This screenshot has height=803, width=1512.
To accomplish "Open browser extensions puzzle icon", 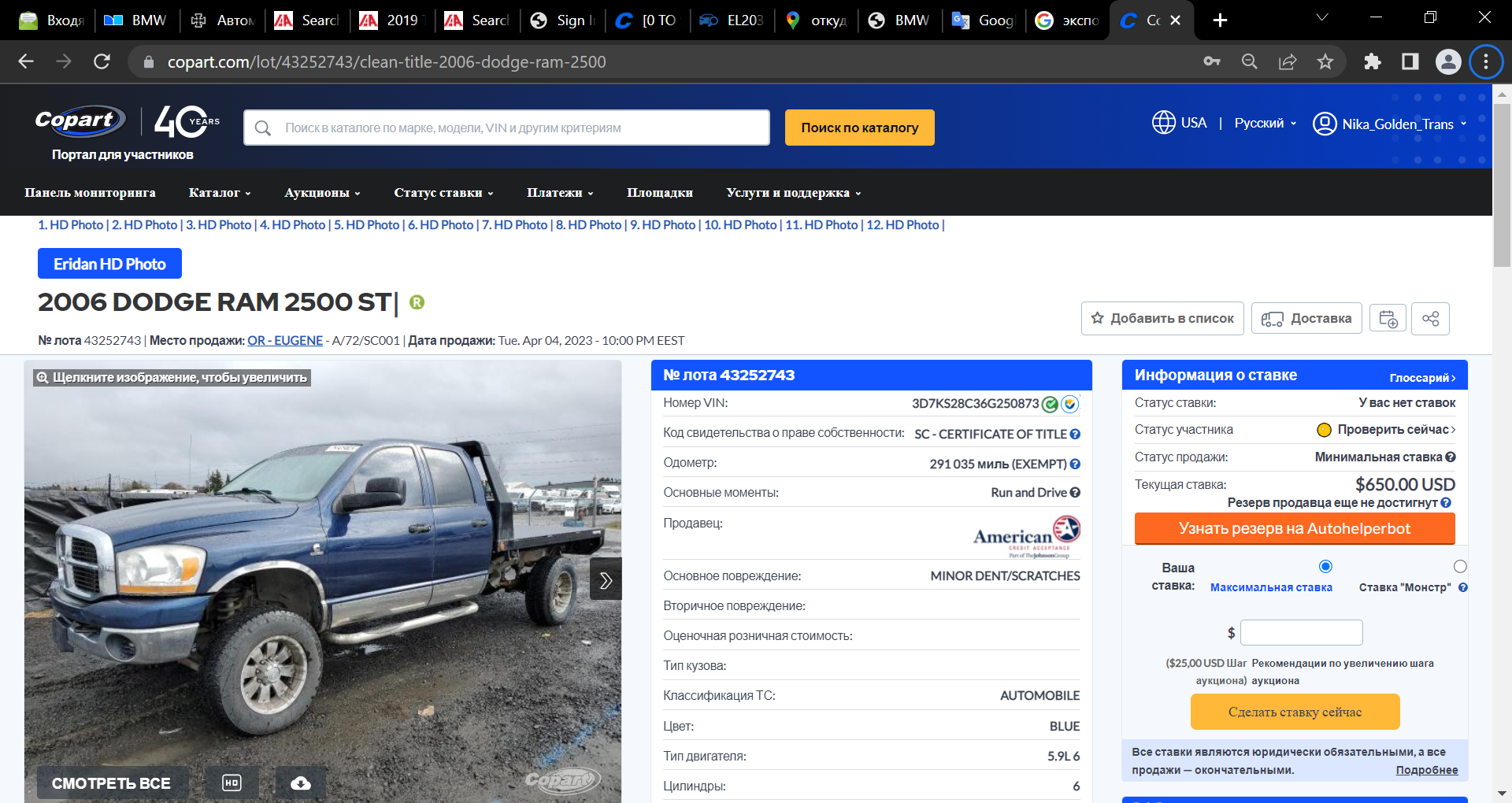I will tap(1373, 61).
